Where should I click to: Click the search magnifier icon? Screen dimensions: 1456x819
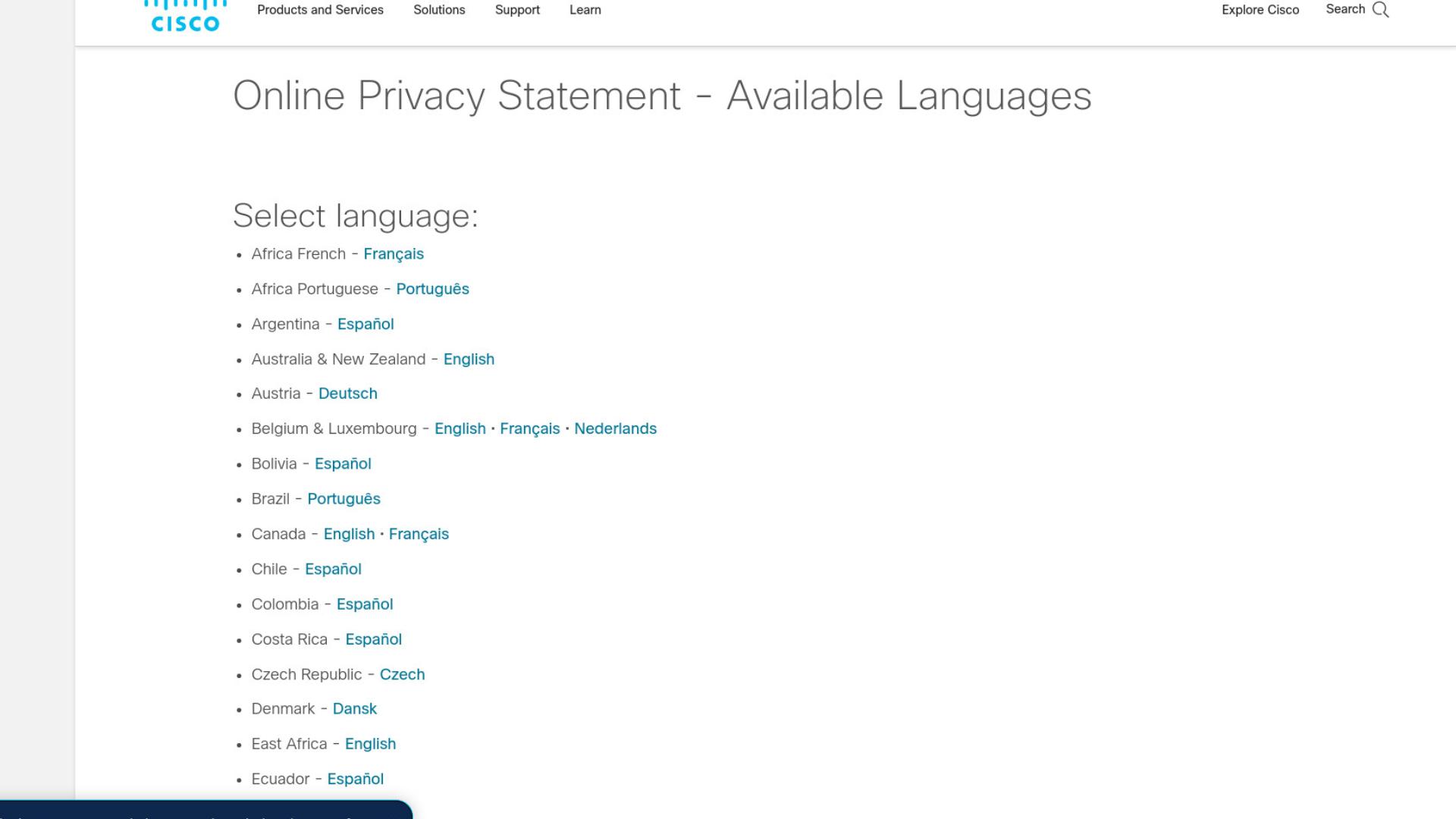(x=1381, y=10)
